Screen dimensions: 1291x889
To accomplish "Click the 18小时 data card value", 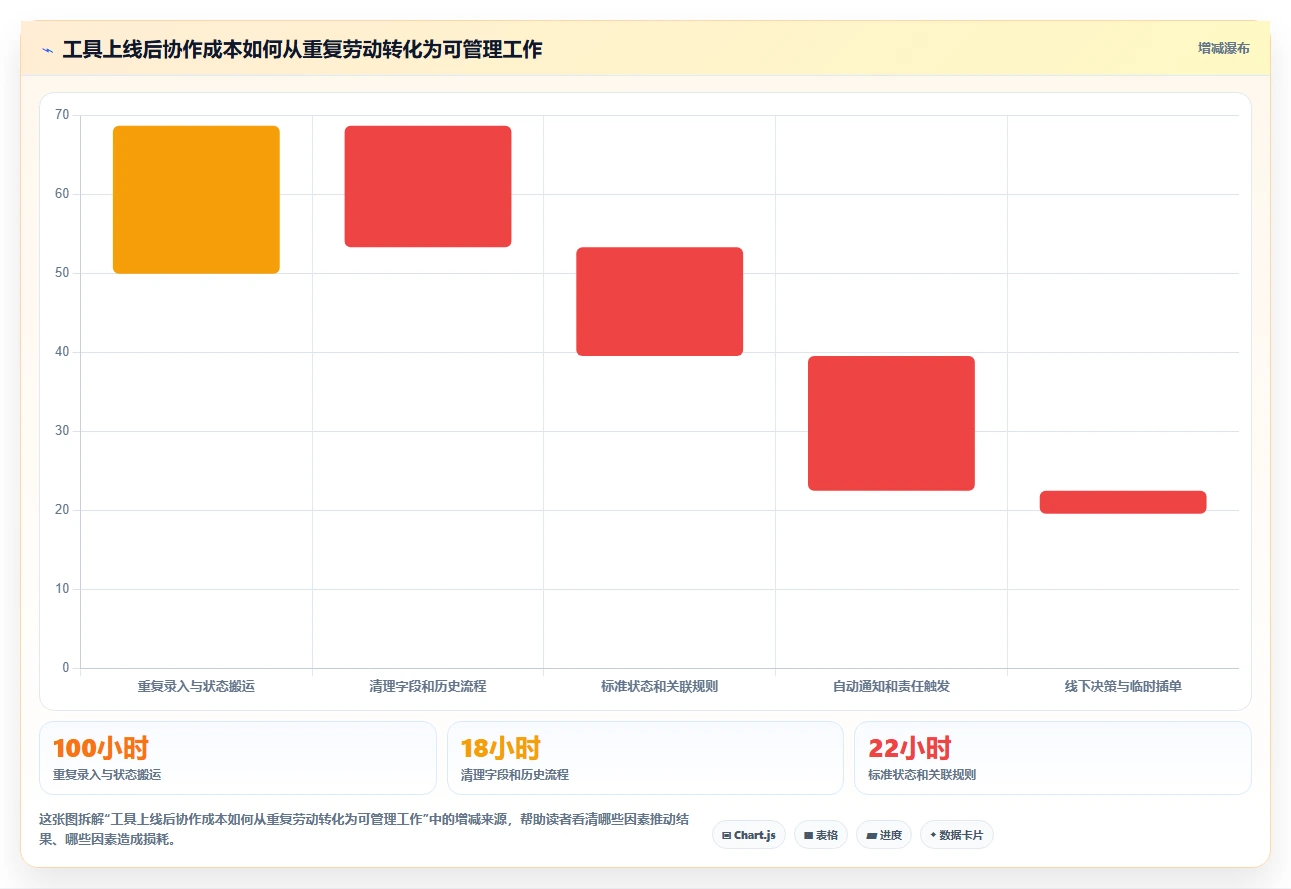I will [500, 748].
